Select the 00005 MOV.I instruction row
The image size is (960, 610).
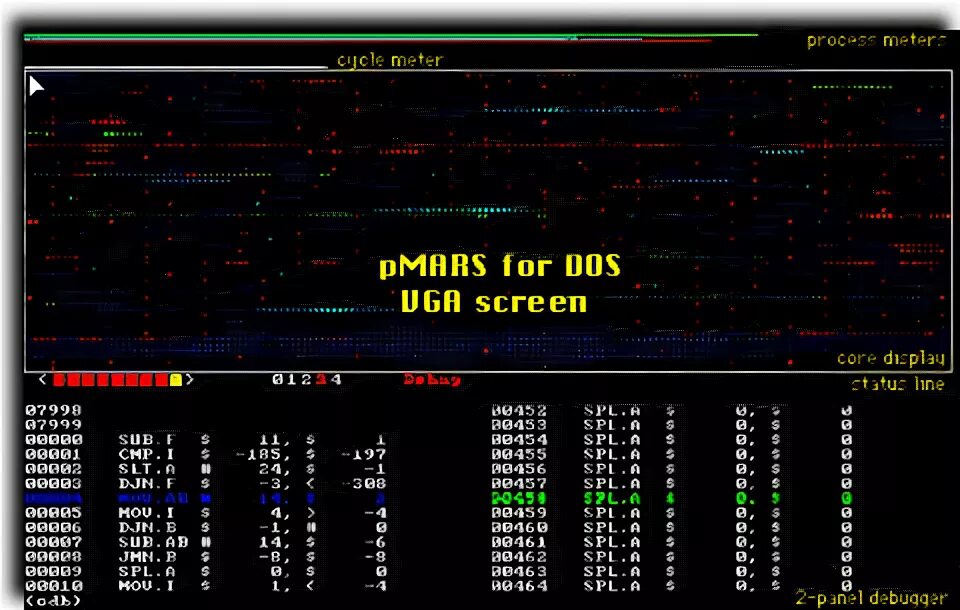(x=206, y=513)
